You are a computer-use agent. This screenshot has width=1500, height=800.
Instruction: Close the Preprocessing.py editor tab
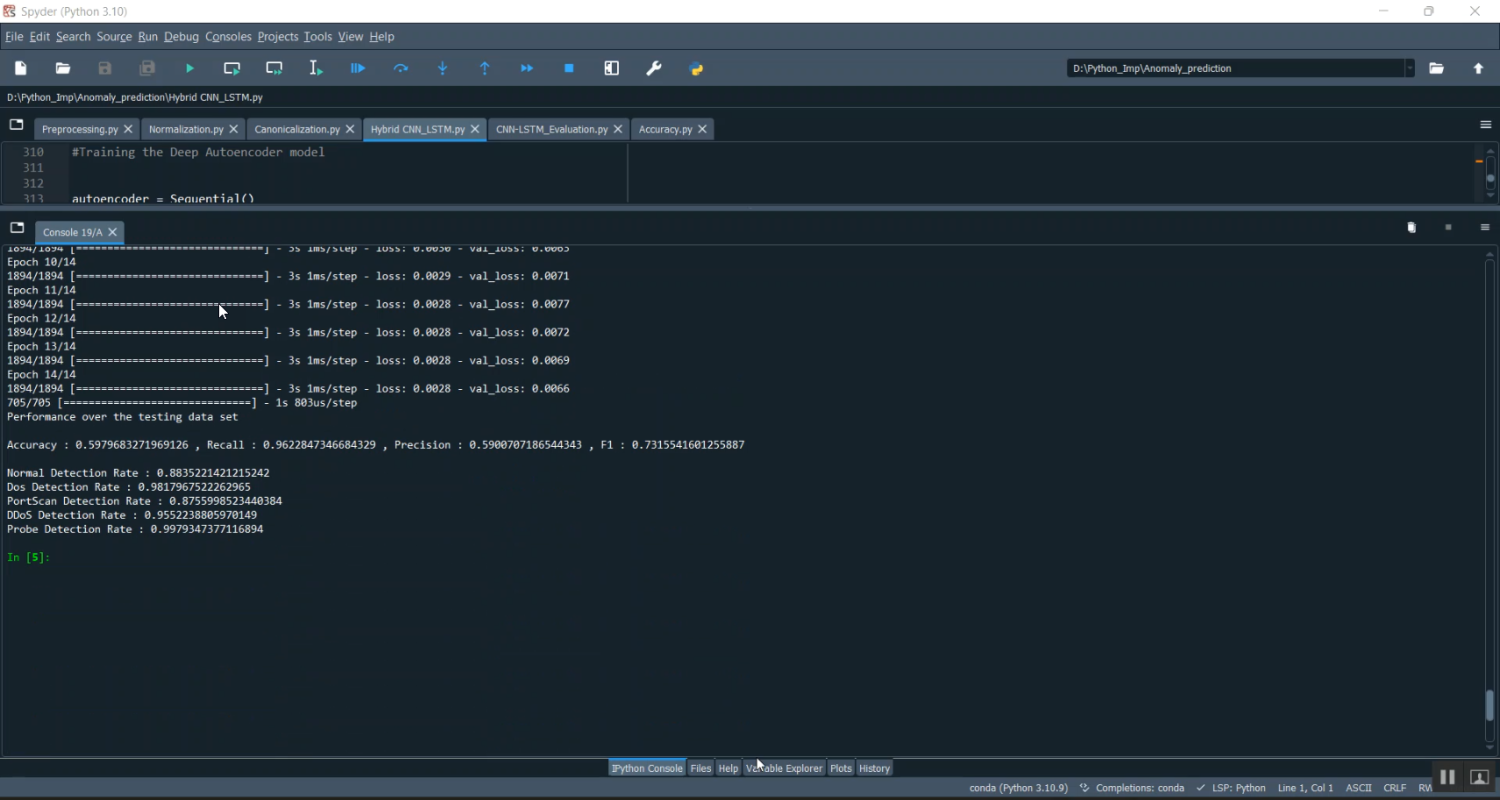point(128,129)
